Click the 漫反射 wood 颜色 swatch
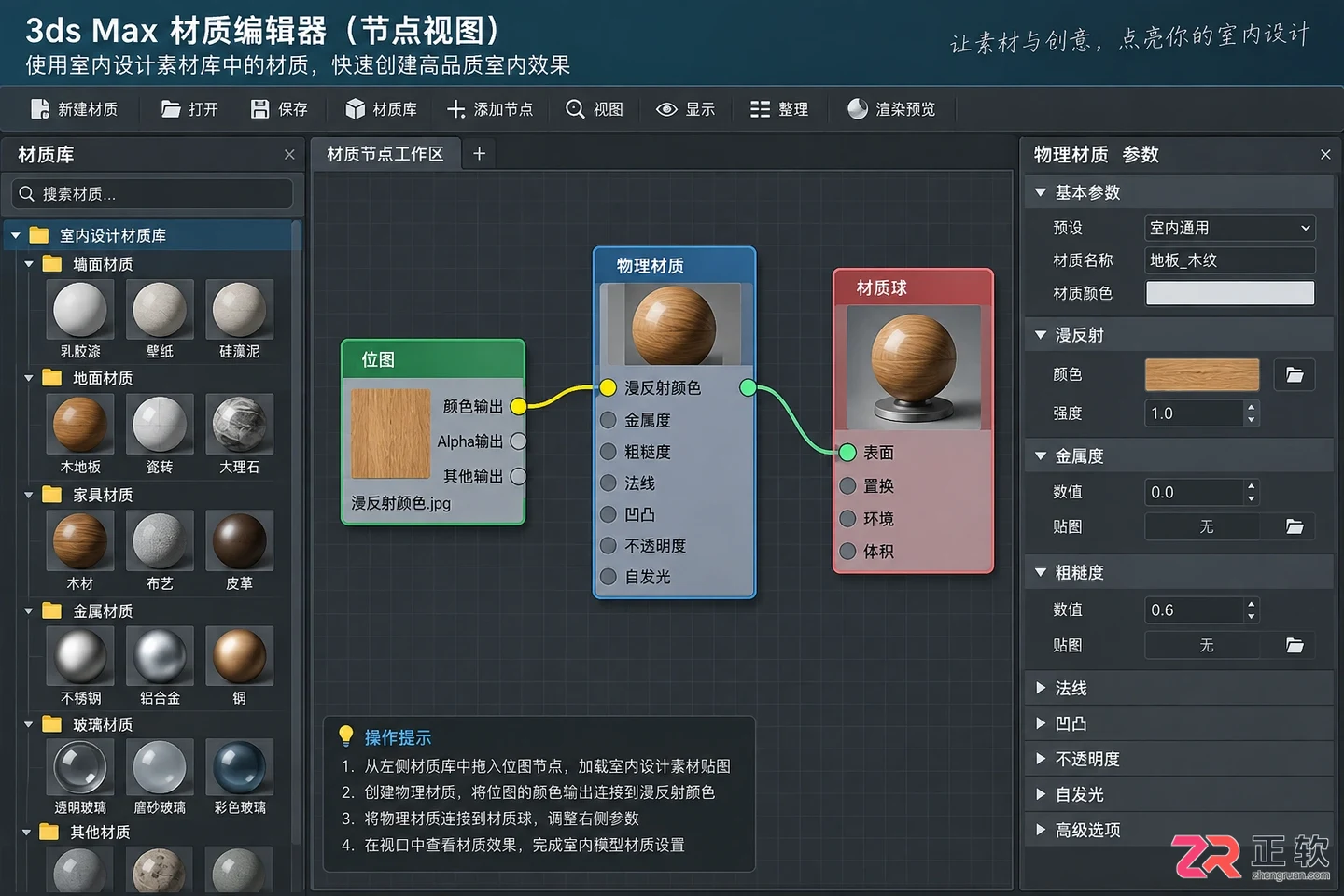 [1202, 374]
